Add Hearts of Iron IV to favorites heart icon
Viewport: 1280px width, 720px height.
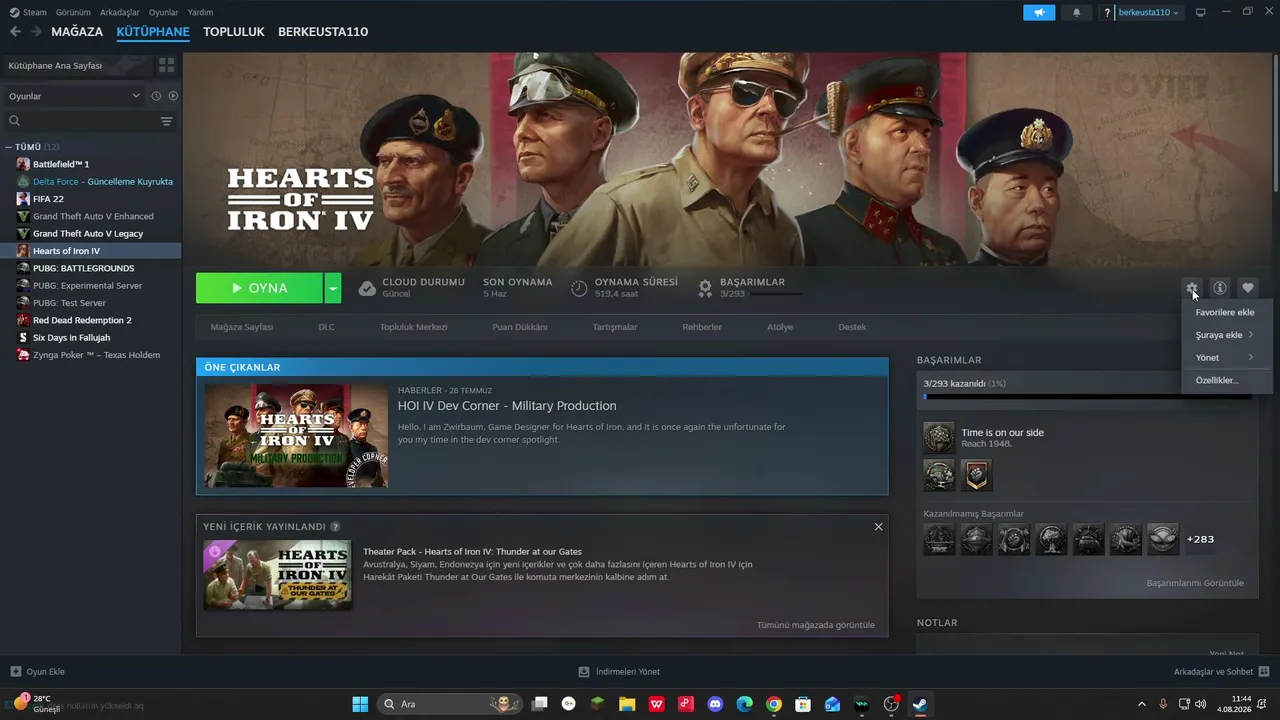1248,288
